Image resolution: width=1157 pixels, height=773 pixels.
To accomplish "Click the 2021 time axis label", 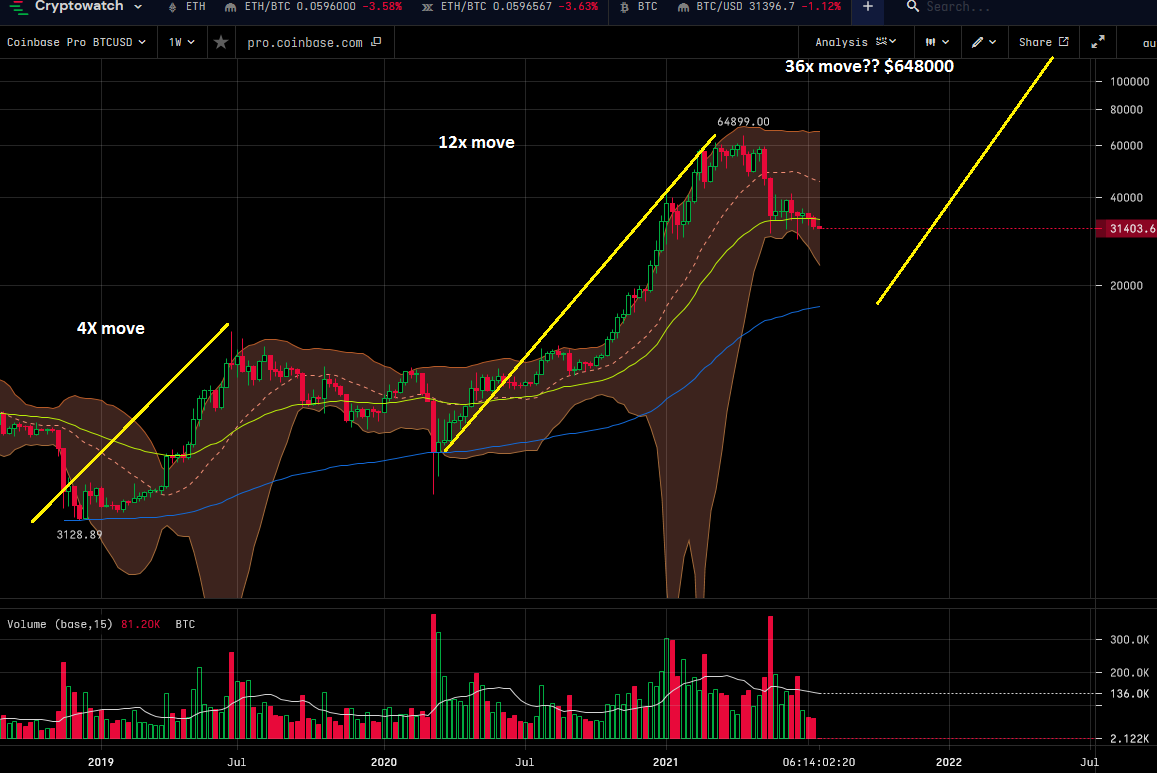I will 666,762.
